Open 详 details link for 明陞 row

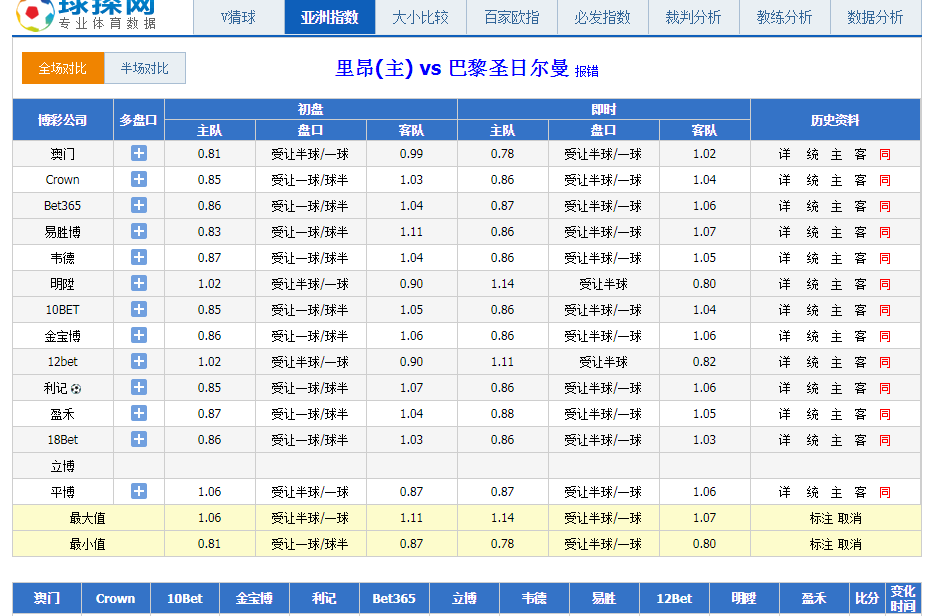point(784,284)
